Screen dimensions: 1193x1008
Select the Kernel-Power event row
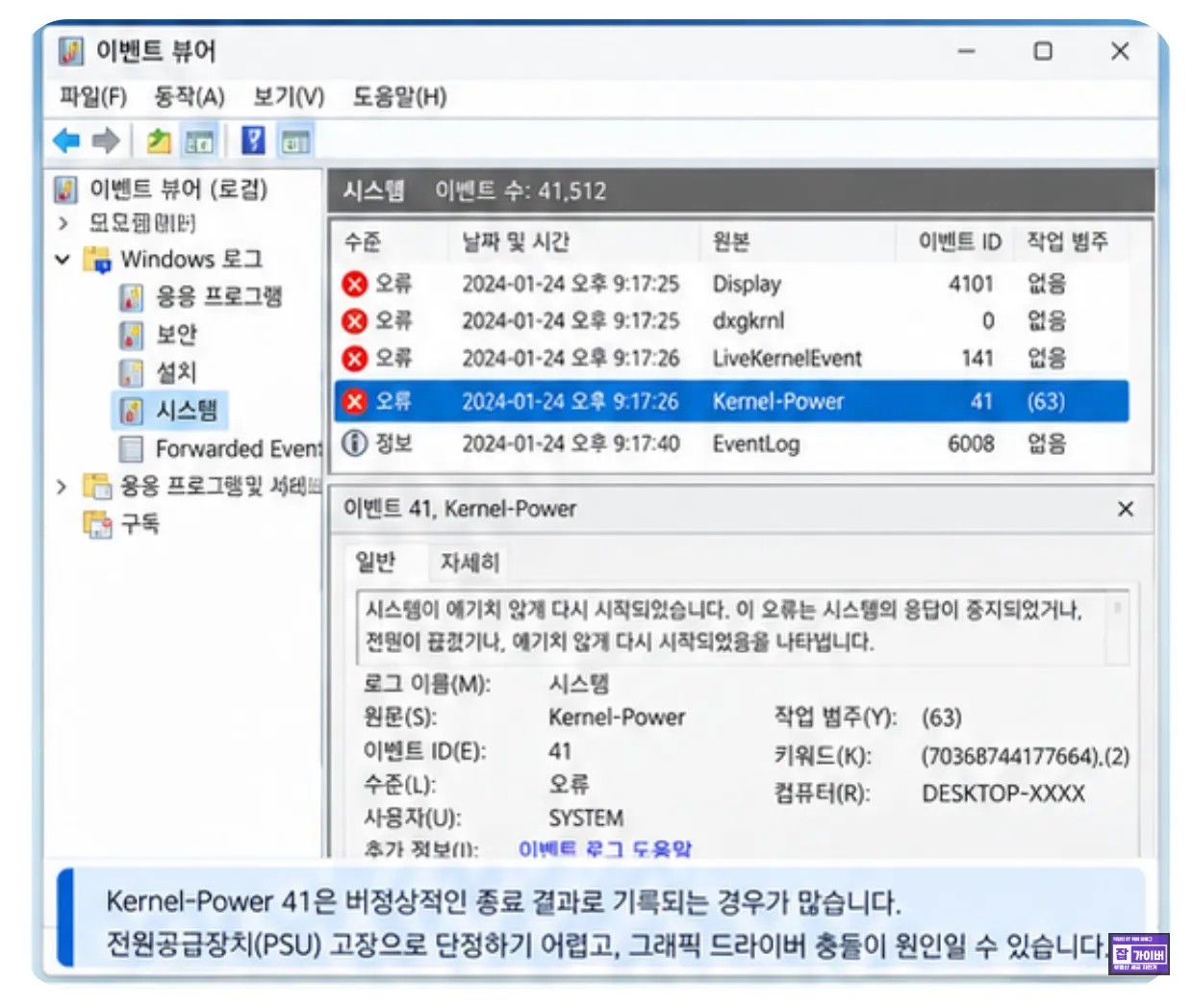tap(731, 401)
